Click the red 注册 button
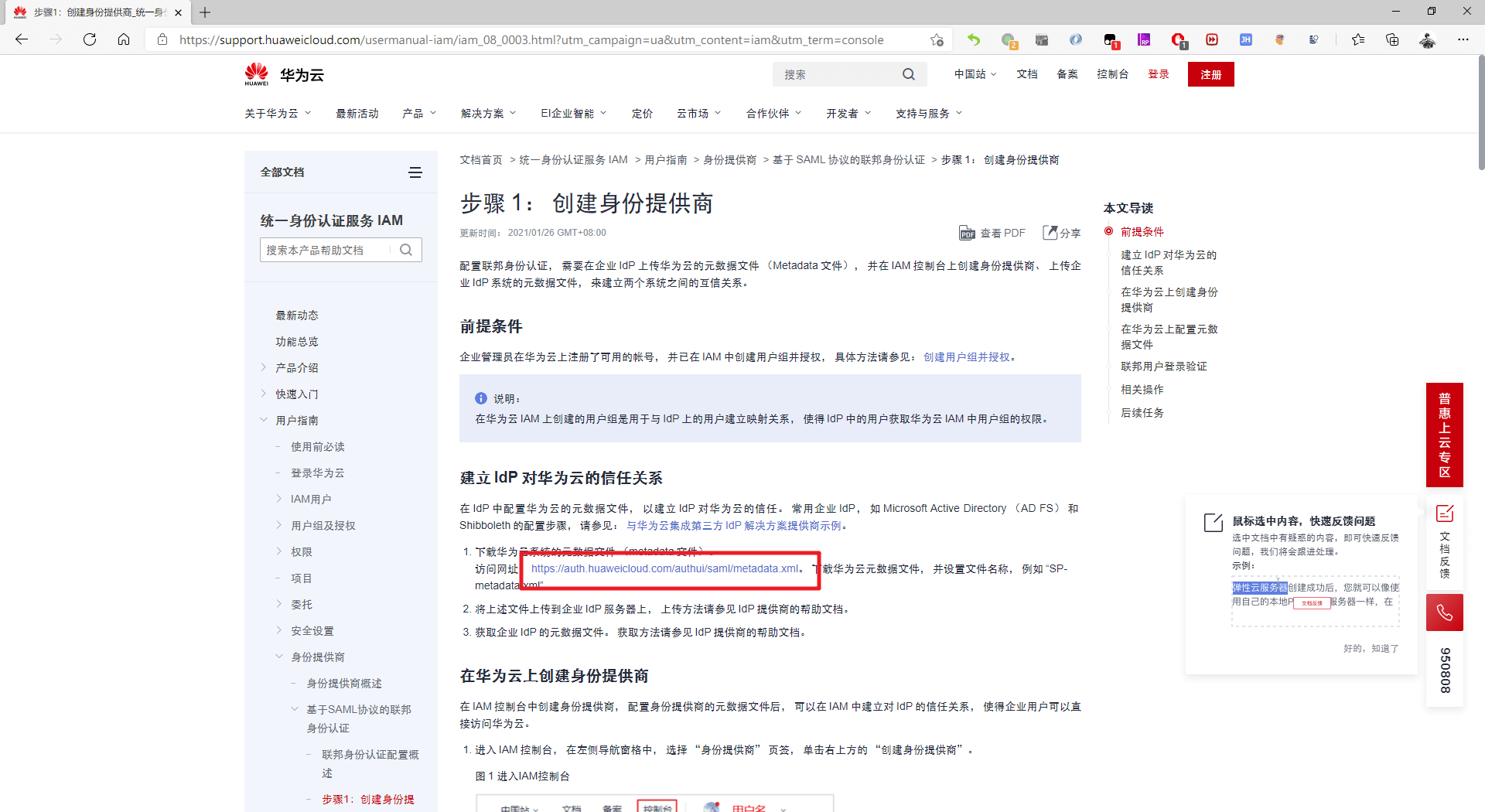1485x812 pixels. coord(1210,74)
